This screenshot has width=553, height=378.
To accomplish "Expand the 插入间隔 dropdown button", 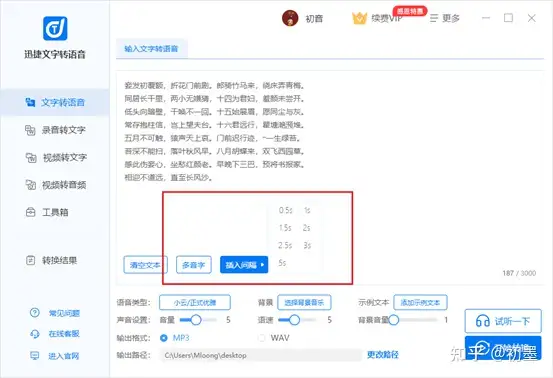I will tap(244, 265).
